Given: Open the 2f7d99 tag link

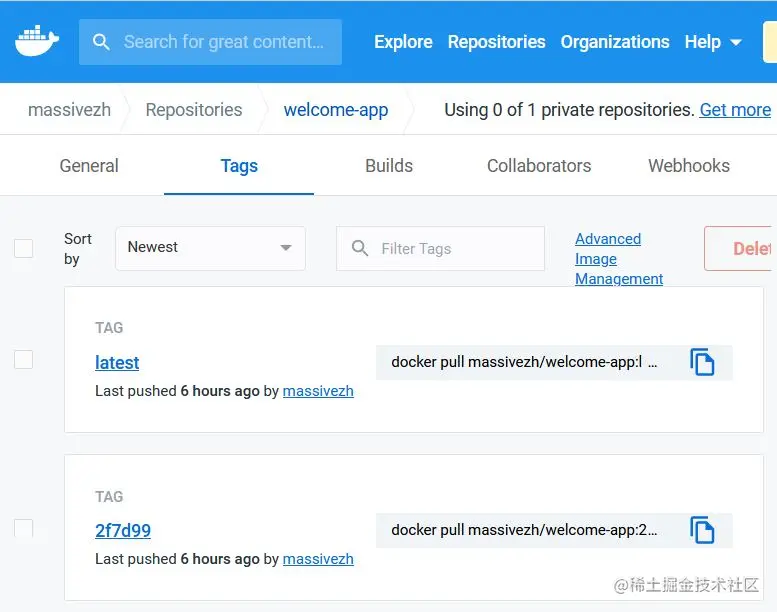Looking at the screenshot, I should (123, 531).
